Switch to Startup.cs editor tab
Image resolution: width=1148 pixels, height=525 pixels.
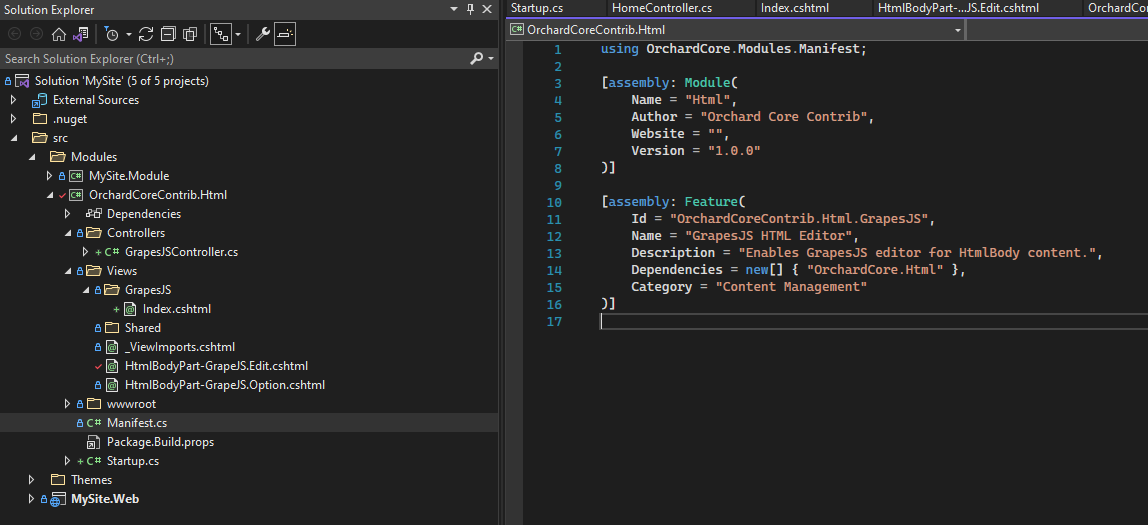tap(536, 8)
